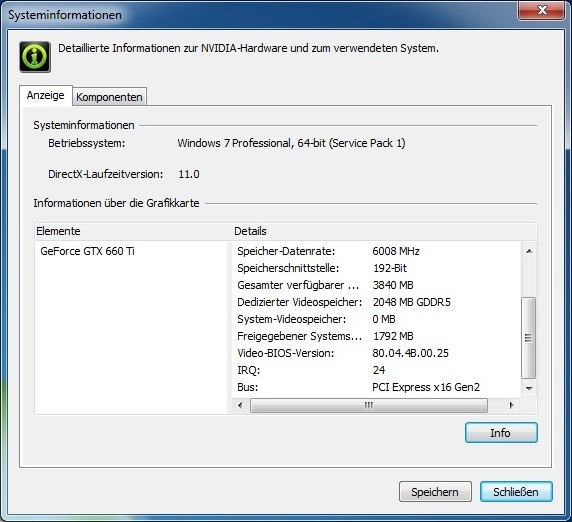Screen dimensions: 572x522
Task: Click the vertical scrollbar thumb in details
Action: pyautogui.click(x=529, y=338)
